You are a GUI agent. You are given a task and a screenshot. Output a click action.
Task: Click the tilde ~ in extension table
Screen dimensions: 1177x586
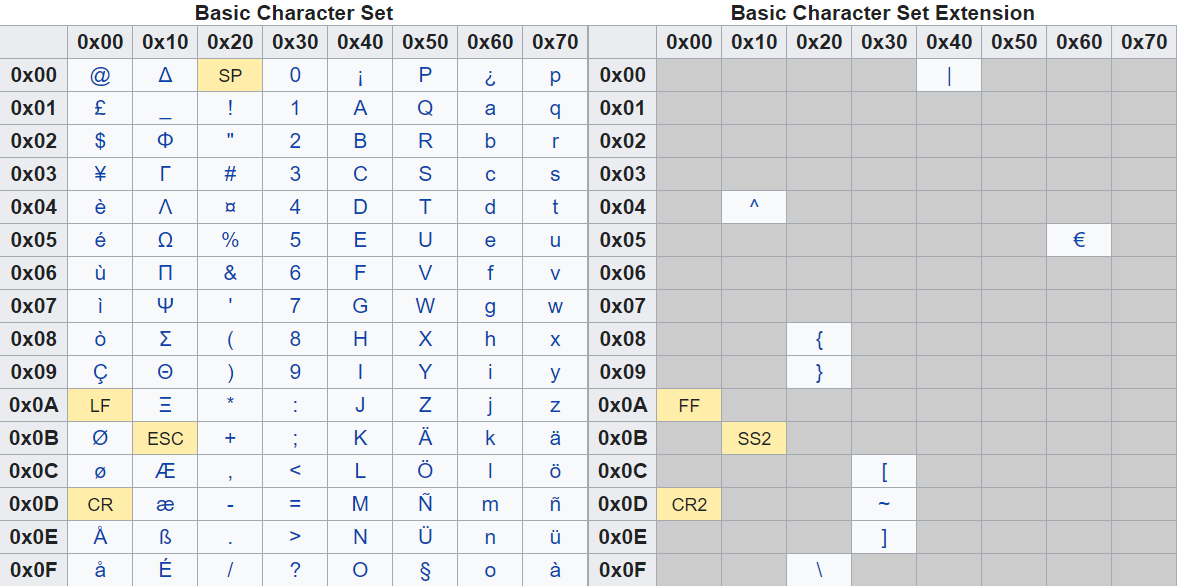pyautogui.click(x=884, y=504)
